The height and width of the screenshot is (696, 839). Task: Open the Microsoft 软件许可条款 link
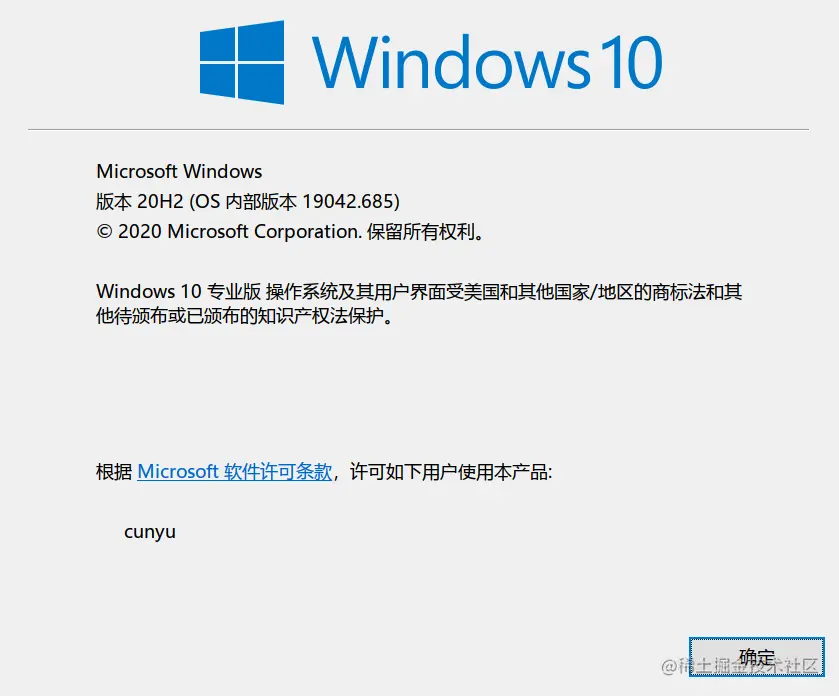point(234,472)
